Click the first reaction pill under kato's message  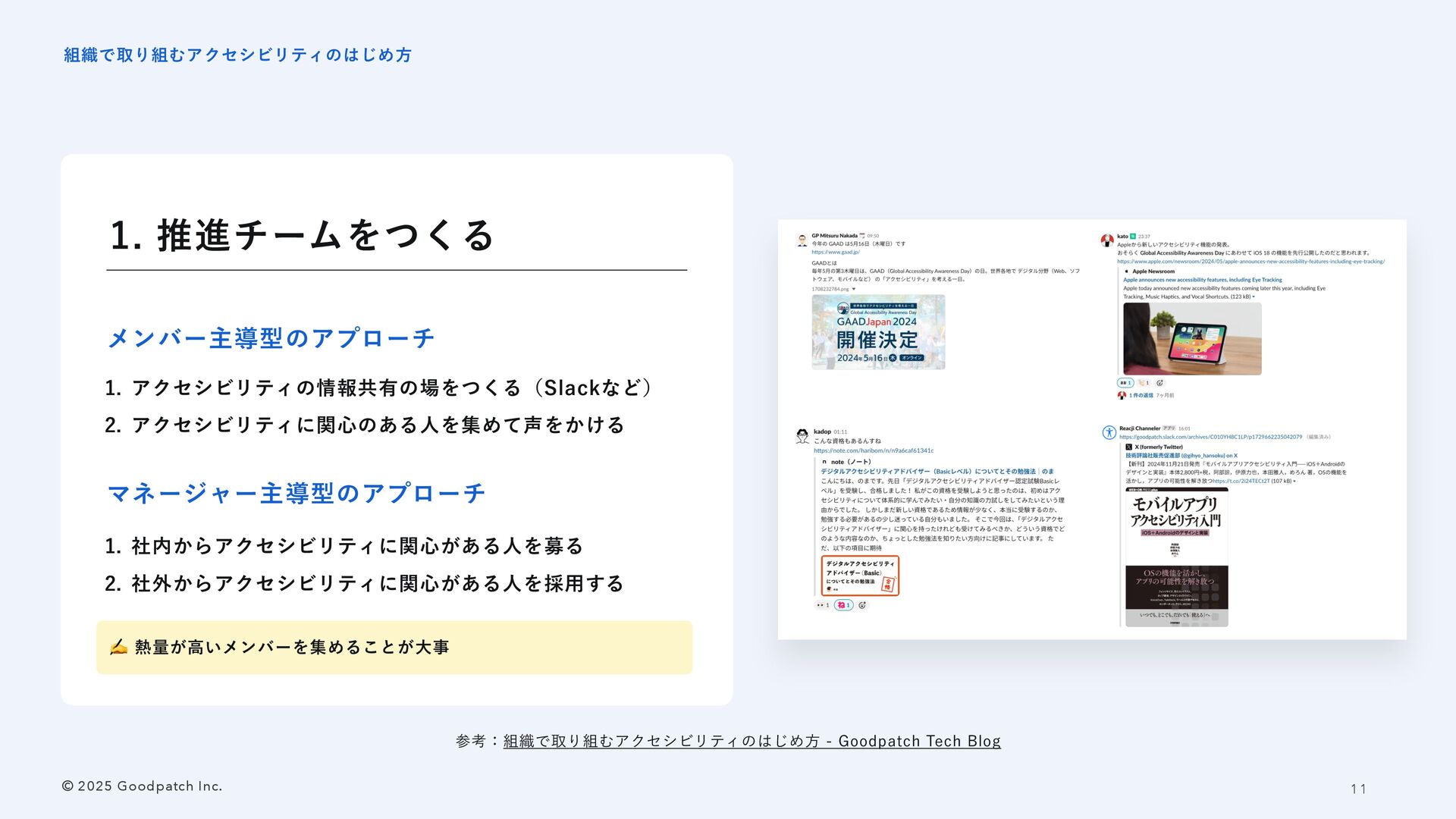(x=1125, y=383)
